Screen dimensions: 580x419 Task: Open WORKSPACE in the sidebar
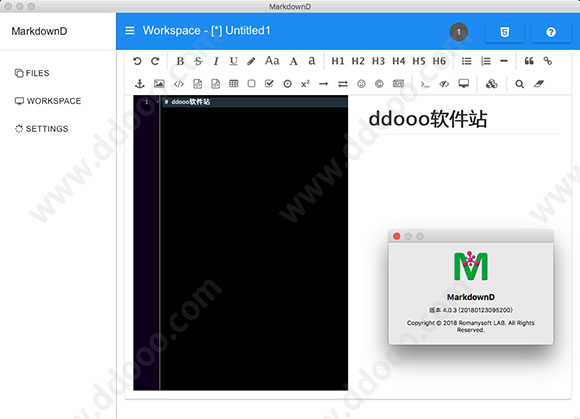[48, 101]
